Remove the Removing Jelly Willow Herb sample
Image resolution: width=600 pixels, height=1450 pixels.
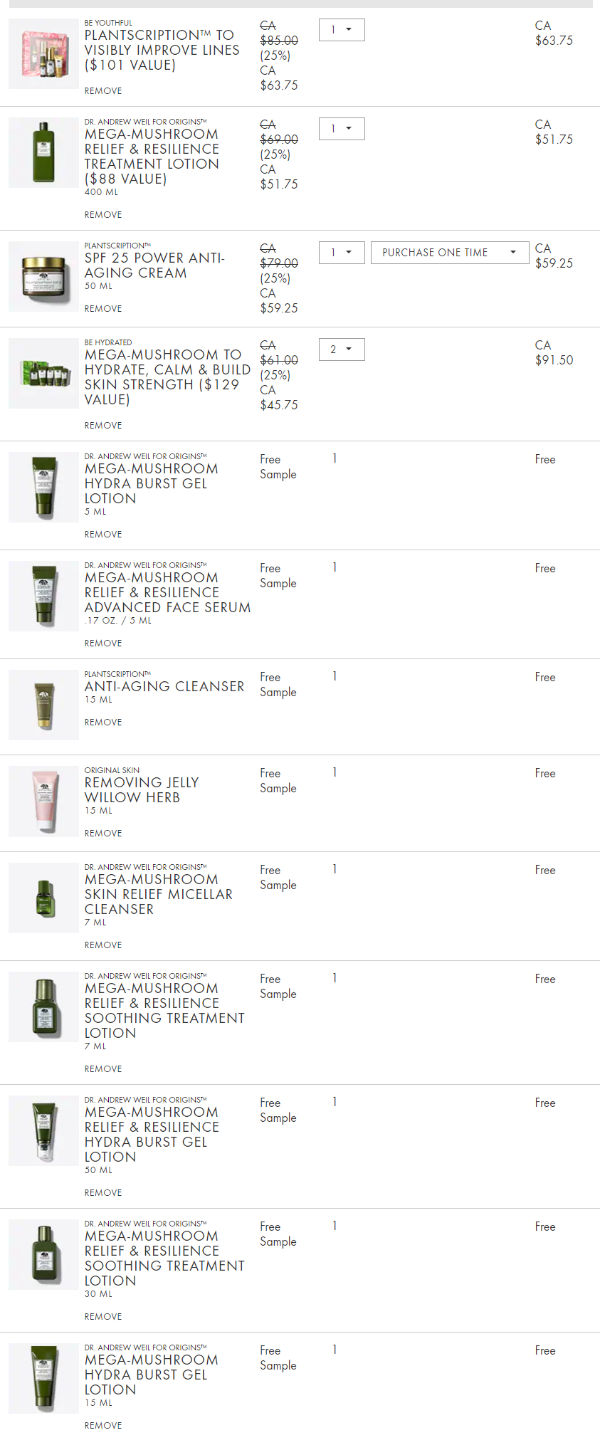click(x=103, y=833)
